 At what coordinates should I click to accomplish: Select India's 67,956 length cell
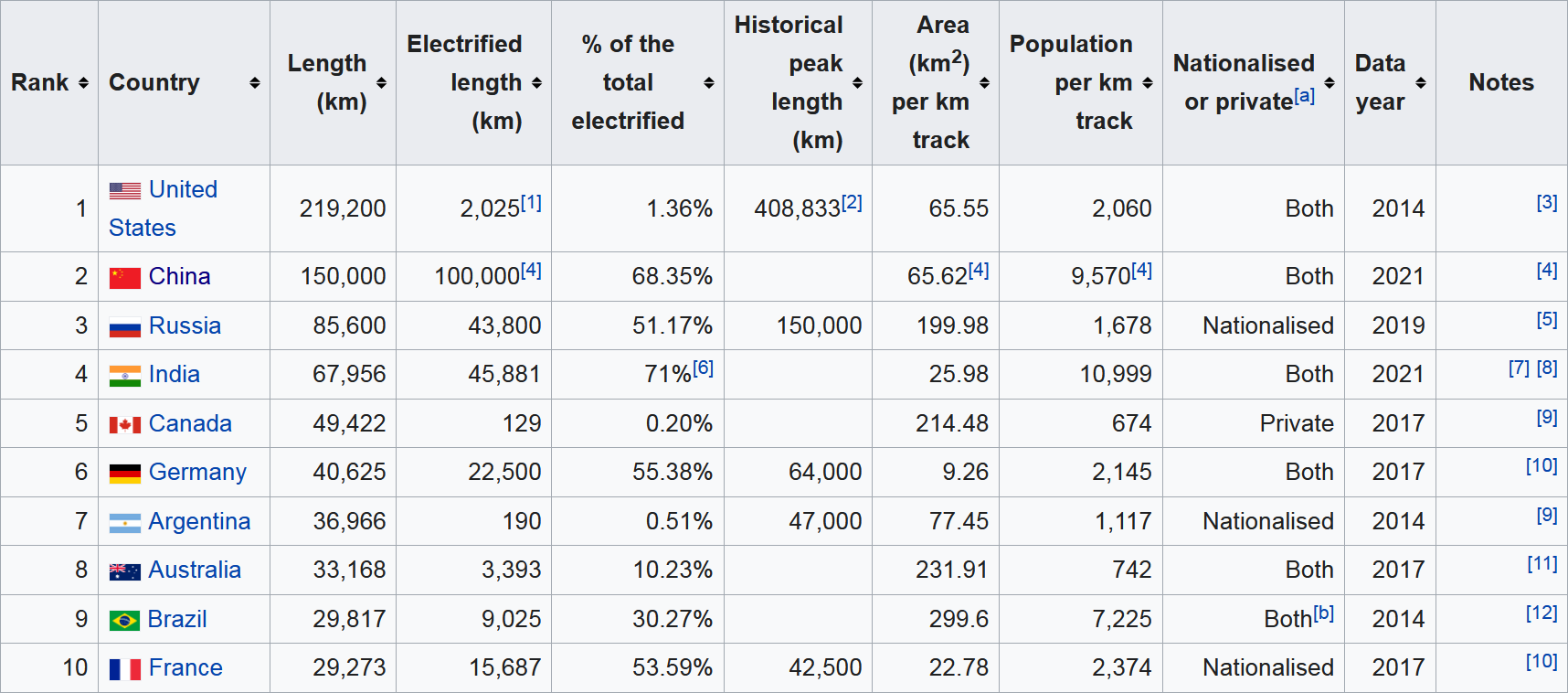click(333, 374)
